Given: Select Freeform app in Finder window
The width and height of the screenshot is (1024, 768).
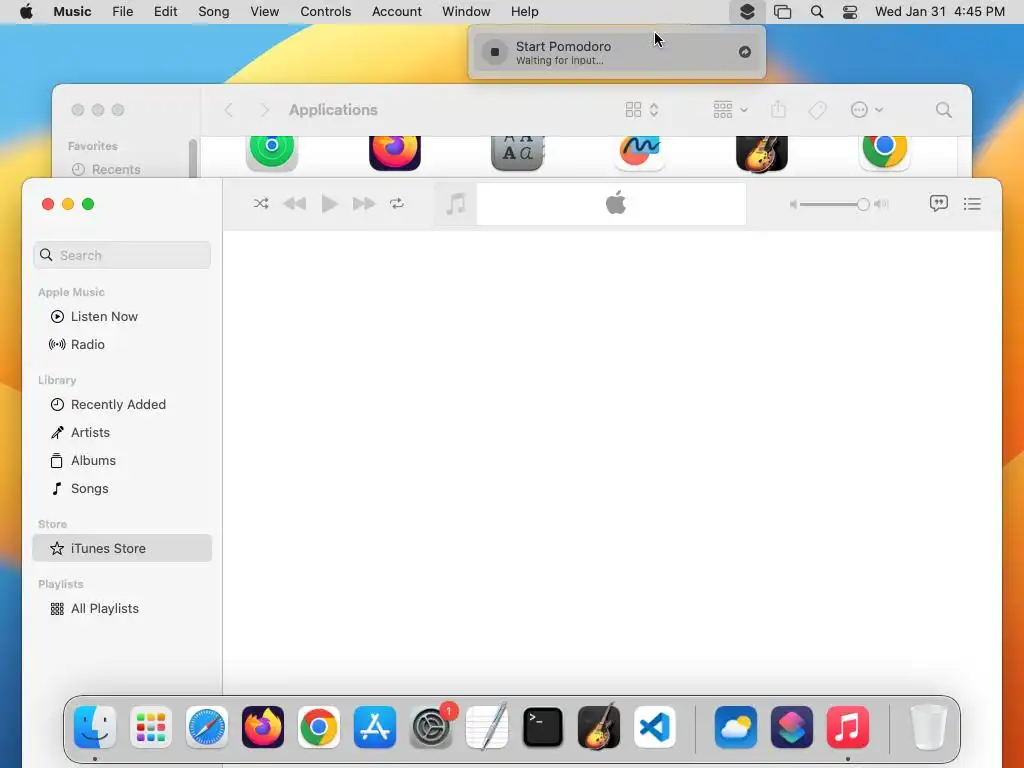Looking at the screenshot, I should 640,152.
